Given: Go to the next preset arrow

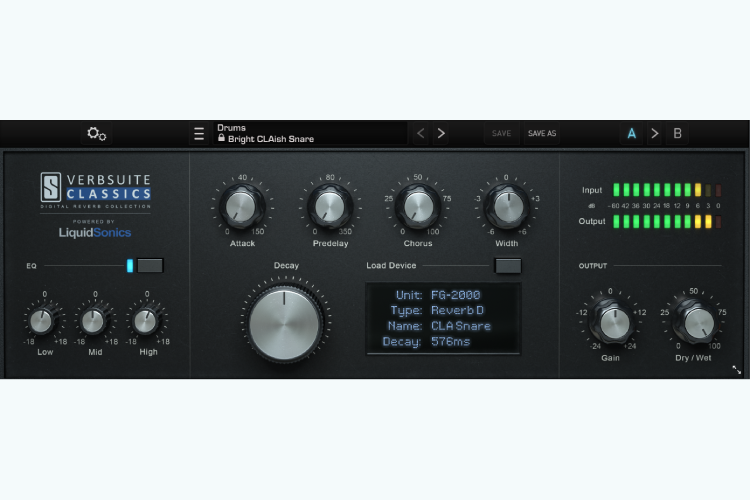Looking at the screenshot, I should coord(441,133).
